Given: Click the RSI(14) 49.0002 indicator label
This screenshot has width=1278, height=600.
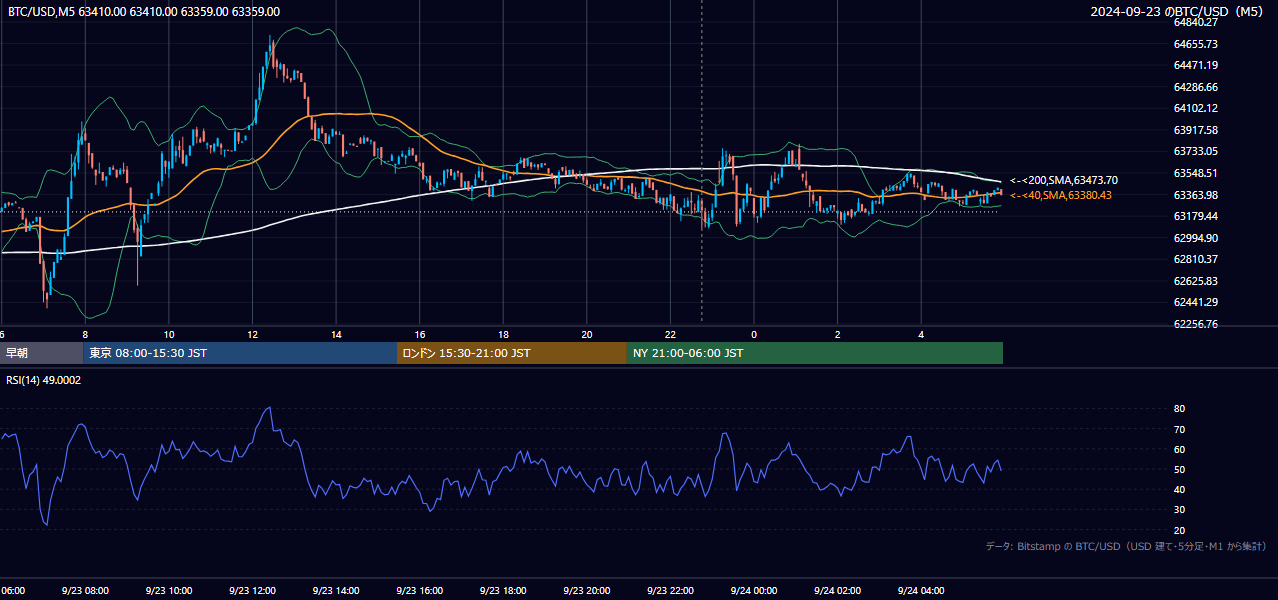Looking at the screenshot, I should coord(44,380).
